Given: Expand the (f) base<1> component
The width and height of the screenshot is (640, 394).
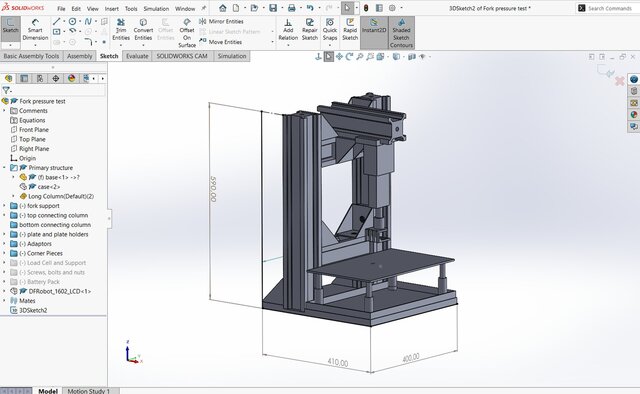Looking at the screenshot, I should 13,177.
